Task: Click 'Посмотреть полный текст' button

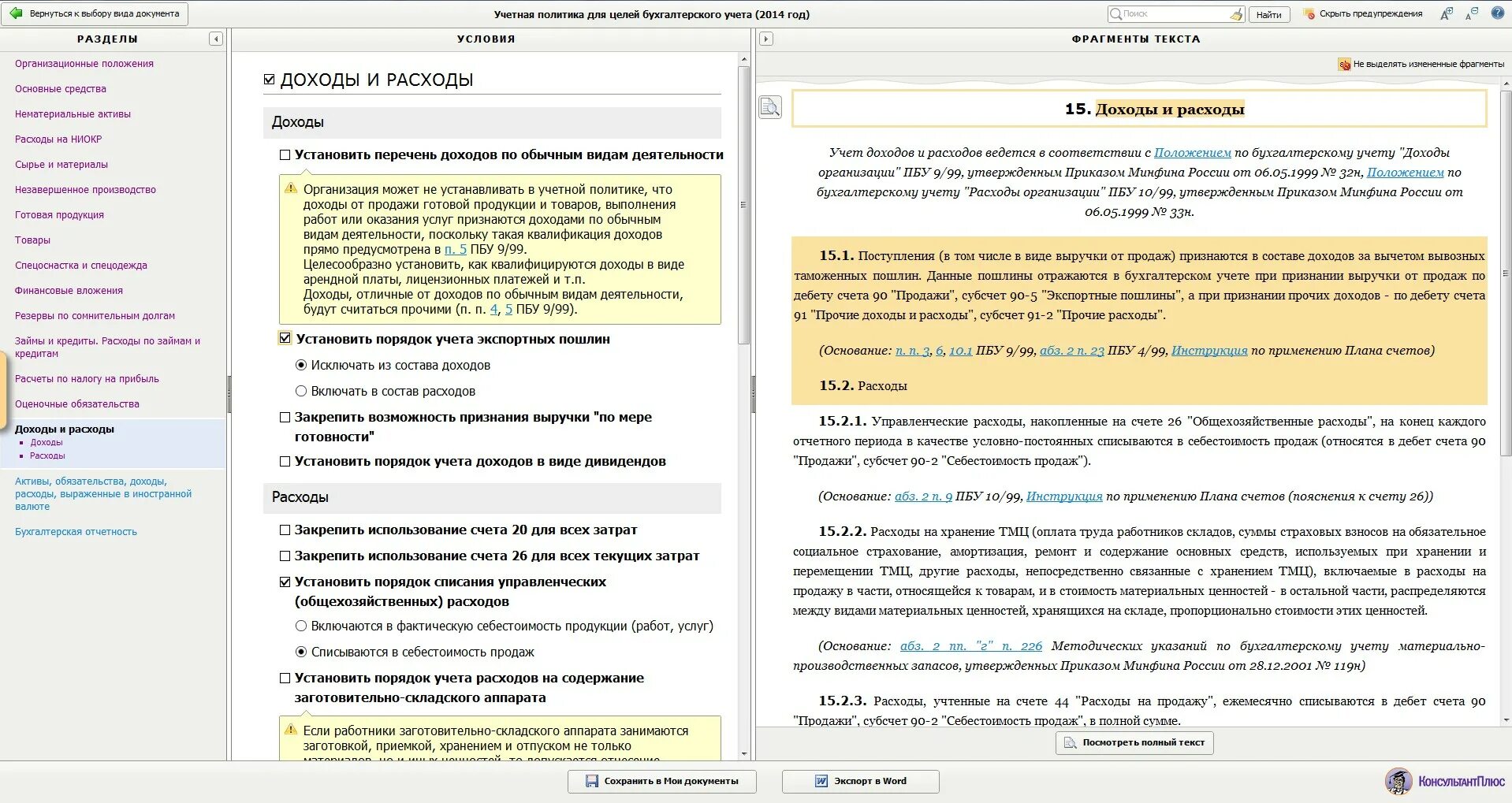Action: pos(1134,743)
